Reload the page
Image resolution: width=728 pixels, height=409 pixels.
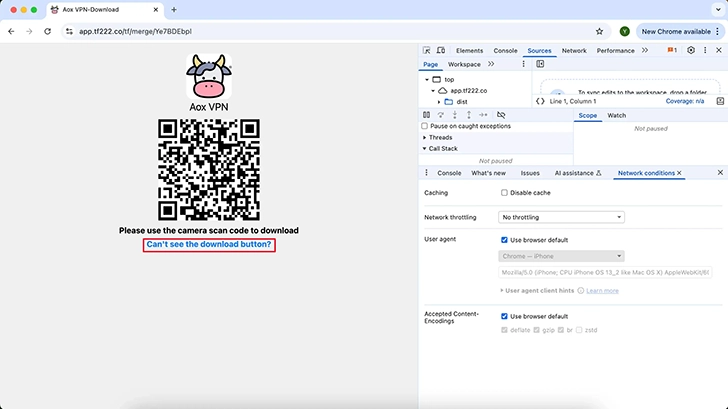pyautogui.click(x=47, y=32)
